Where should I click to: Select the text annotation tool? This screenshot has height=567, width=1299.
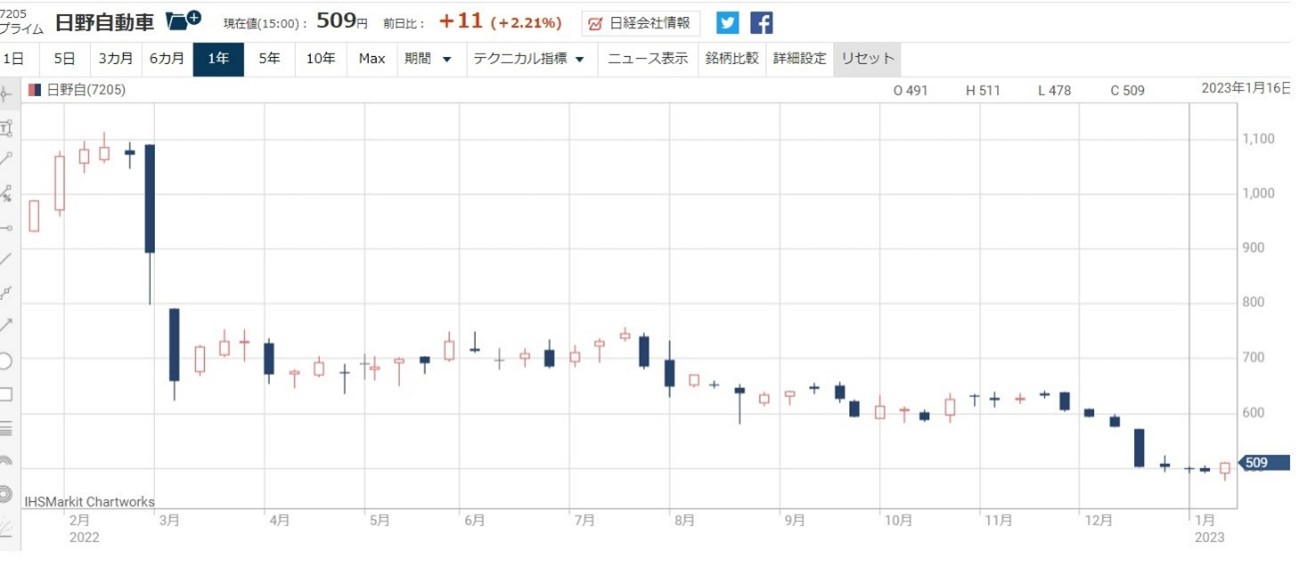tap(7, 128)
